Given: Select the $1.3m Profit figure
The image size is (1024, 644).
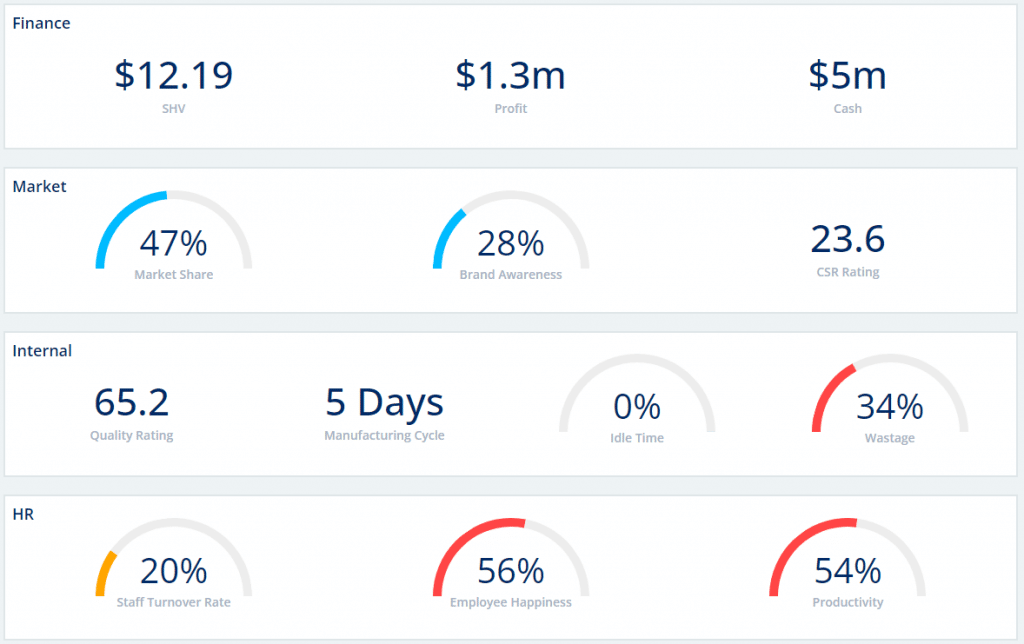Looking at the screenshot, I should point(510,76).
